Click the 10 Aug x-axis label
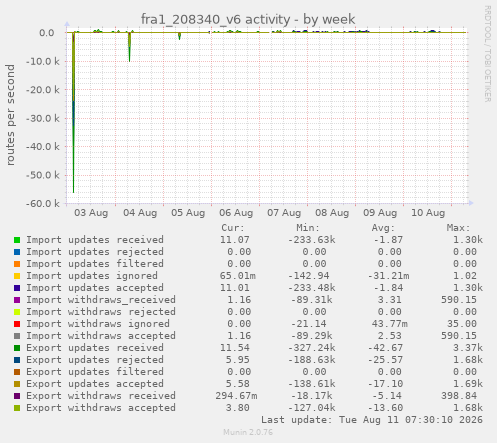Image resolution: width=497 pixels, height=443 pixels. coord(428,213)
